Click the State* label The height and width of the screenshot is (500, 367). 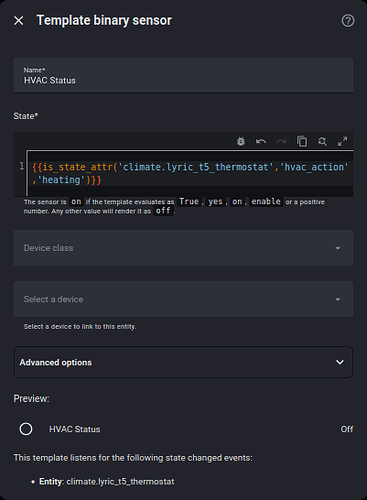tap(26, 116)
